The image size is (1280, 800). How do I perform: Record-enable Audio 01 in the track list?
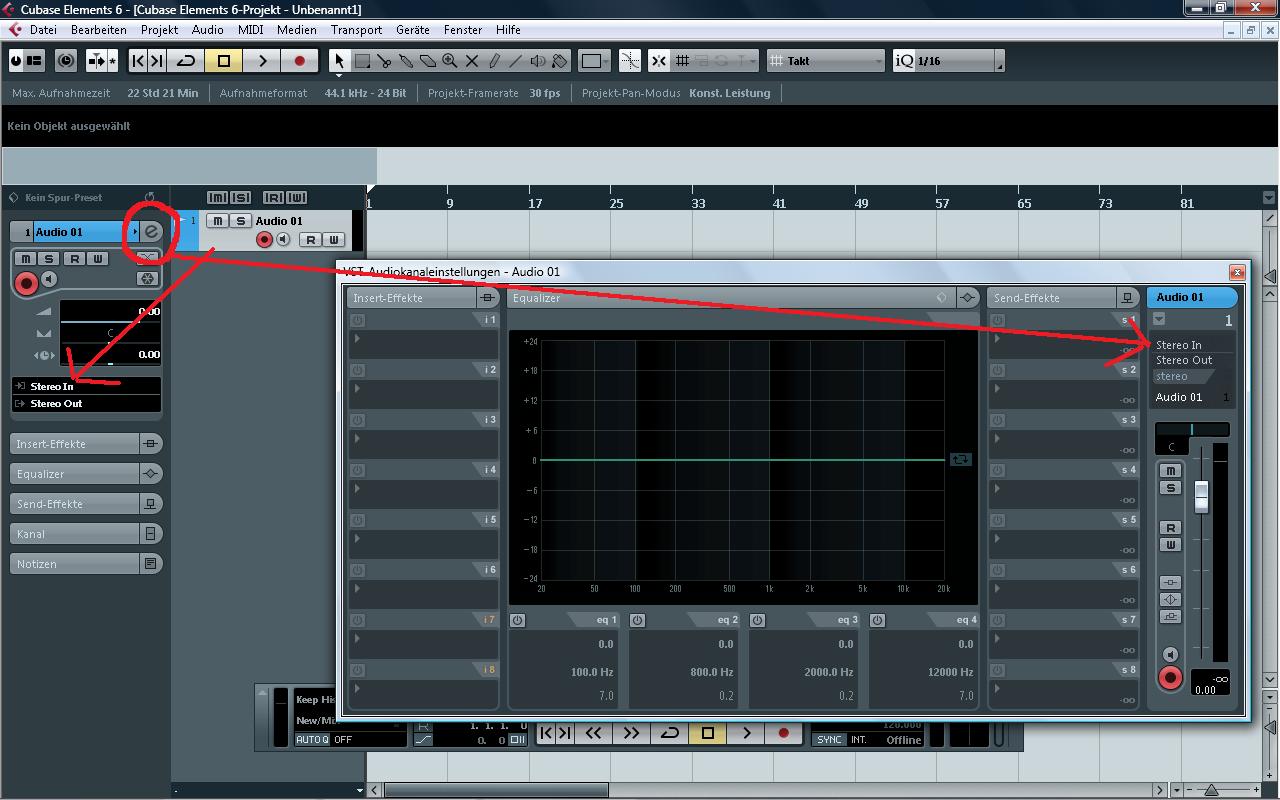pyautogui.click(x=265, y=239)
